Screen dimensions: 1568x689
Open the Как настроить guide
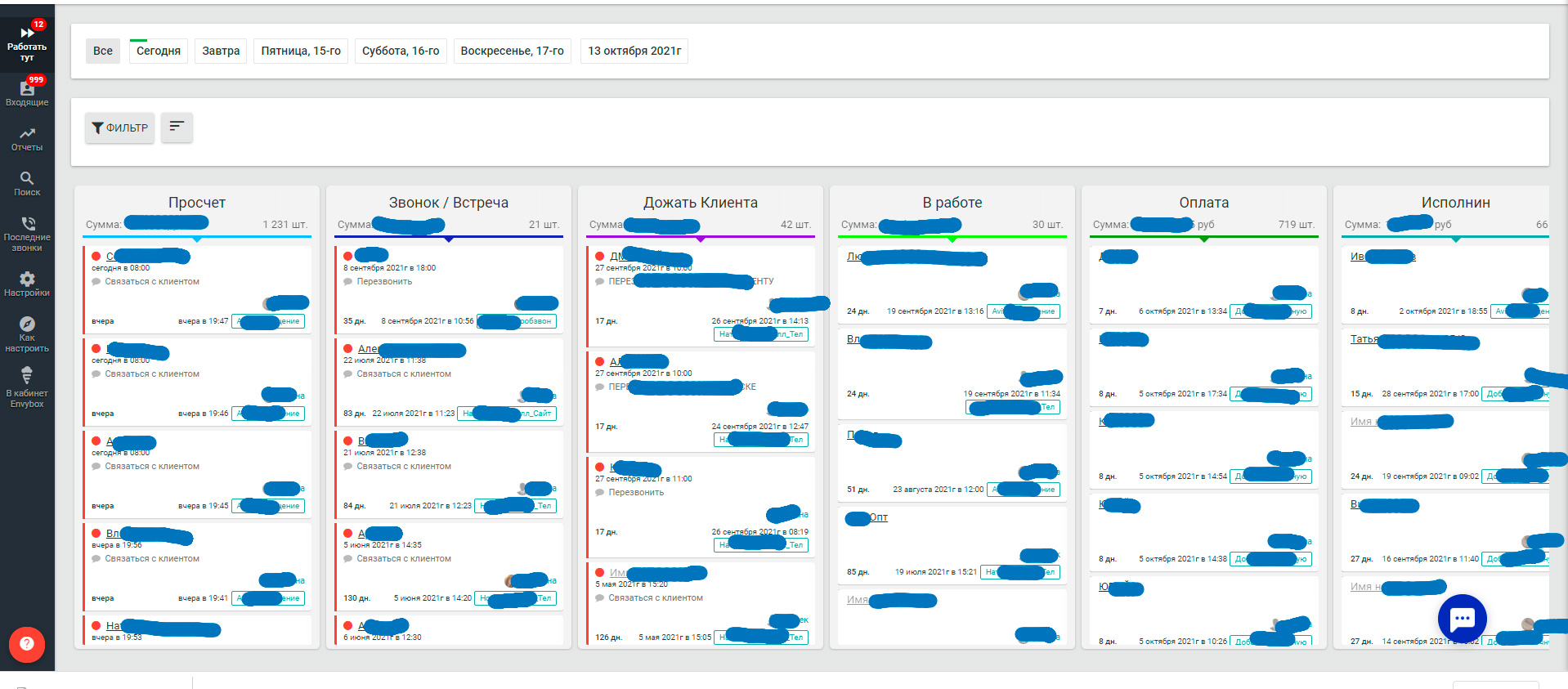point(27,335)
